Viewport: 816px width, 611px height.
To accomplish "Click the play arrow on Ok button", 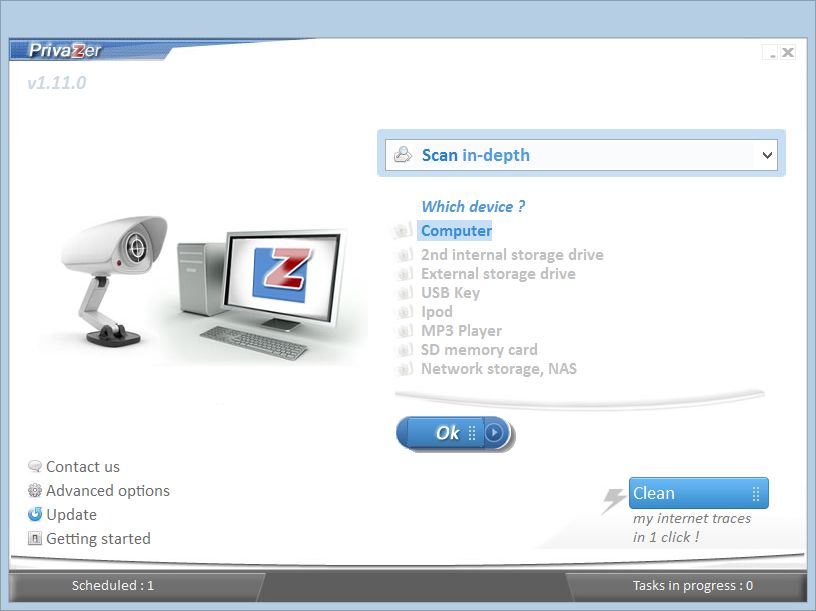I will pyautogui.click(x=494, y=432).
